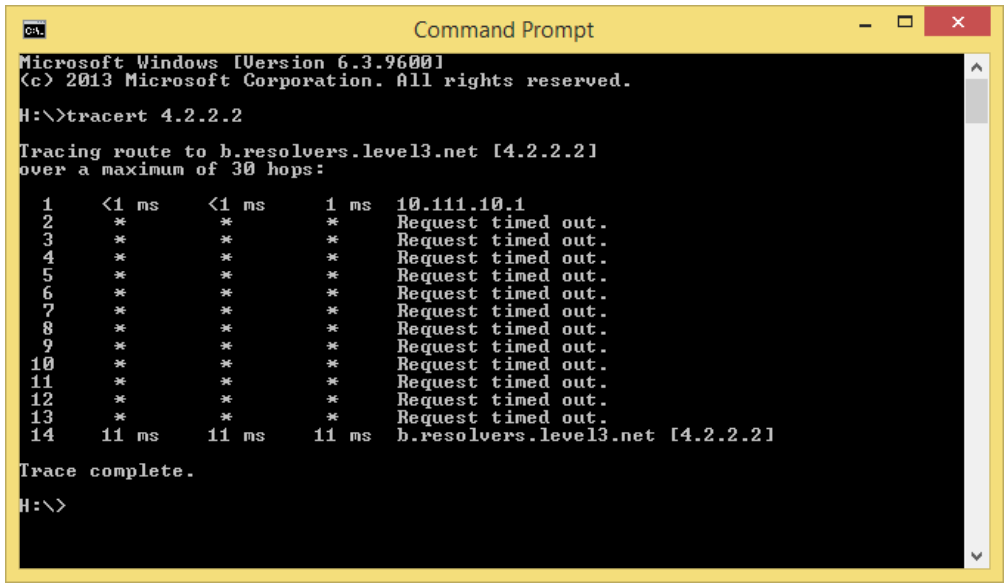The height and width of the screenshot is (588, 1007).
Task: Maximize the Command Prompt window
Action: (905, 22)
